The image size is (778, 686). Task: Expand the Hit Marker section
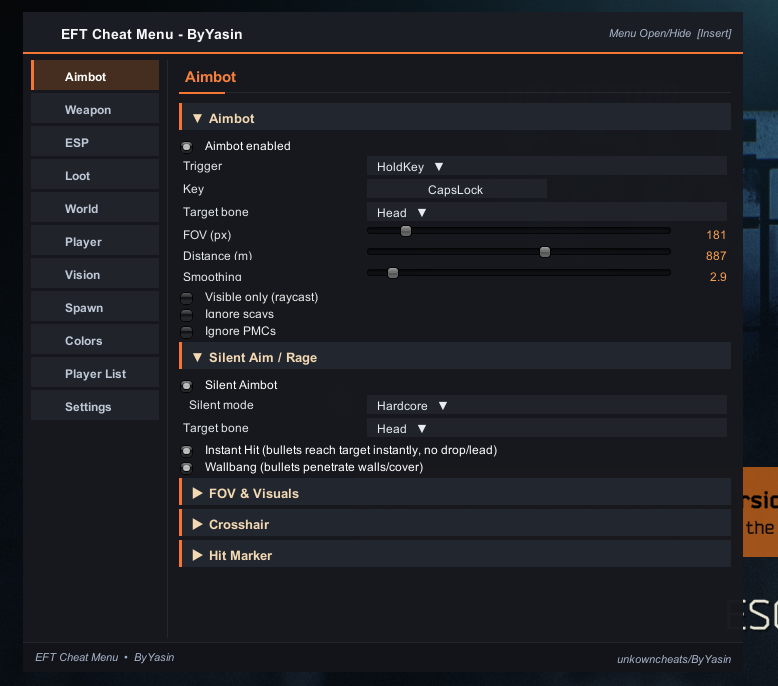pos(454,555)
